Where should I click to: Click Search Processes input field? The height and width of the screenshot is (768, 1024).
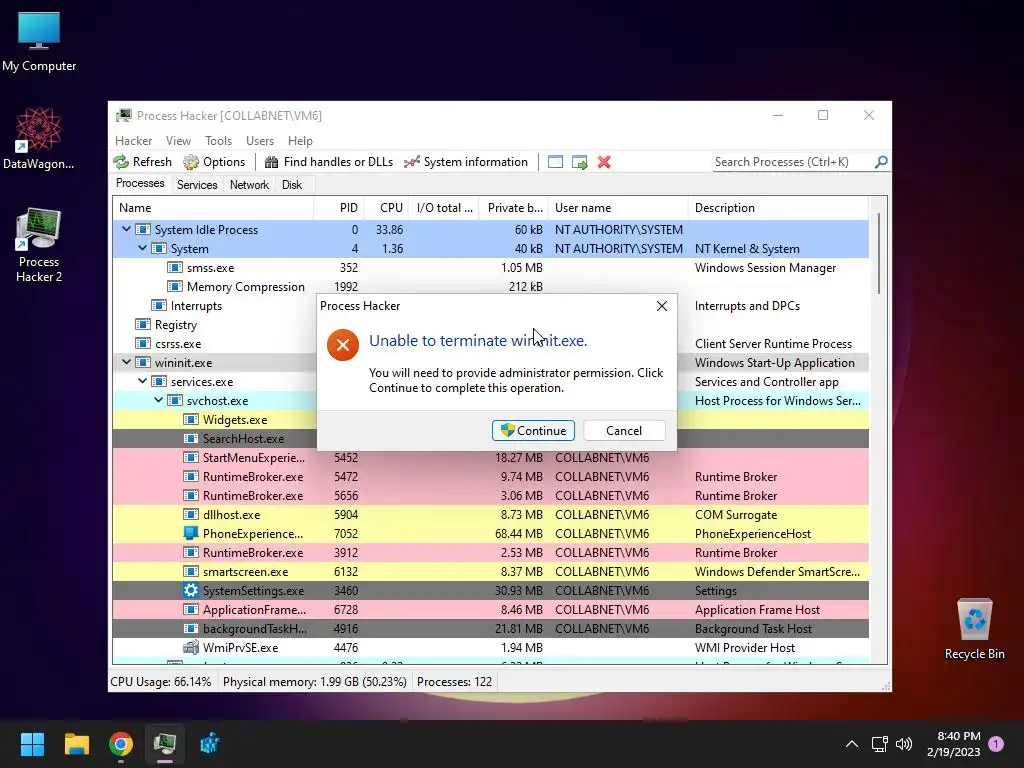[792, 161]
